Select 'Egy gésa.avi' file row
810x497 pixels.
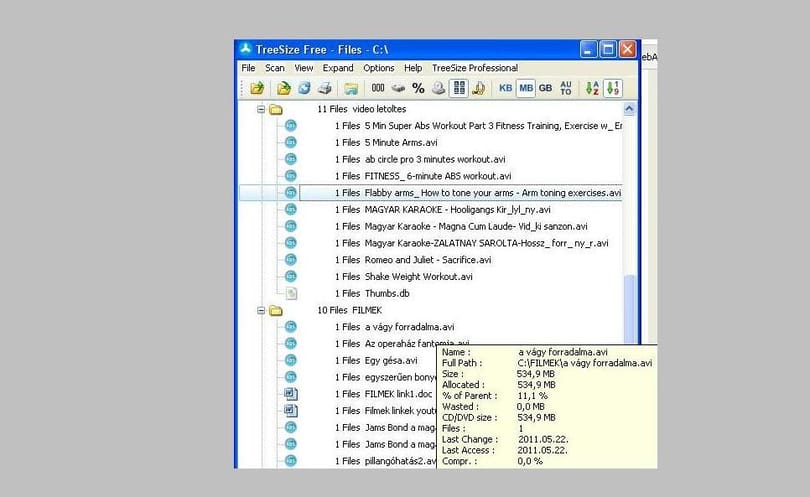point(376,361)
